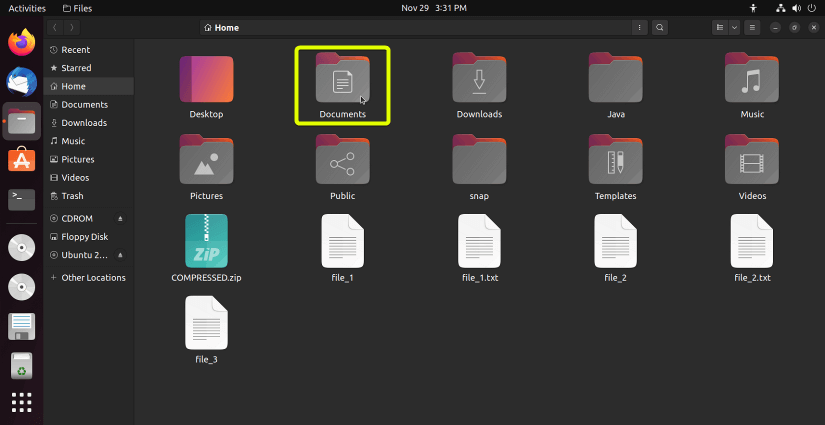The width and height of the screenshot is (825, 425).
Task: Open the Templates folder
Action: 616,159
